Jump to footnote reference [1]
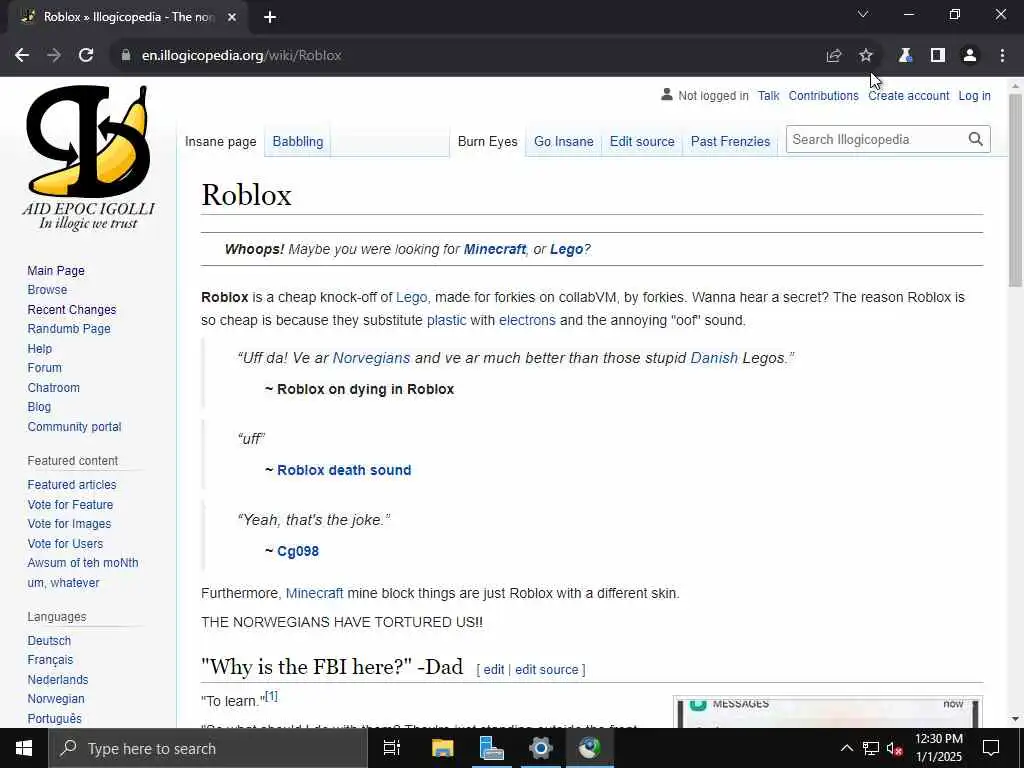This screenshot has width=1024, height=768. click(271, 697)
